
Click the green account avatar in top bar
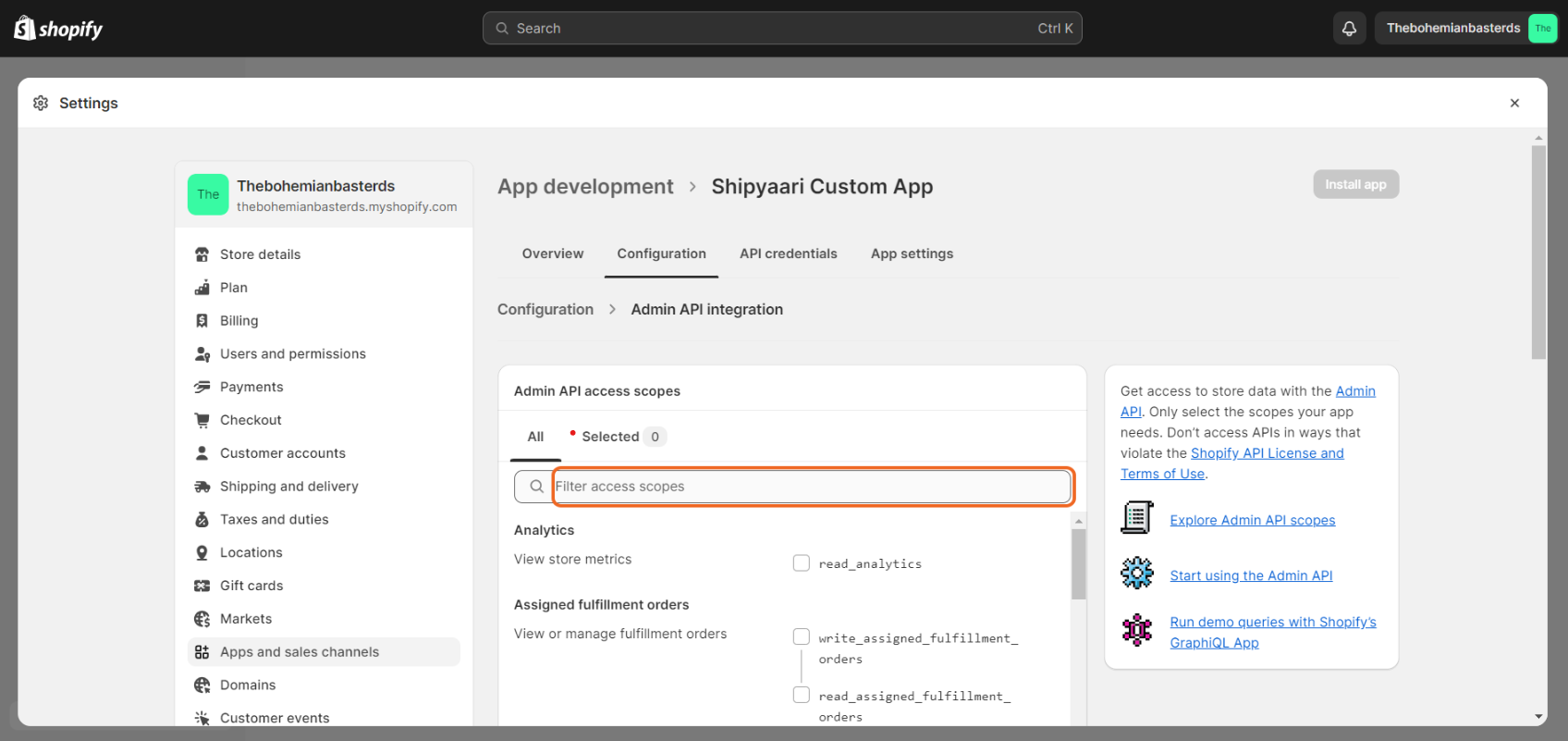click(x=1542, y=29)
